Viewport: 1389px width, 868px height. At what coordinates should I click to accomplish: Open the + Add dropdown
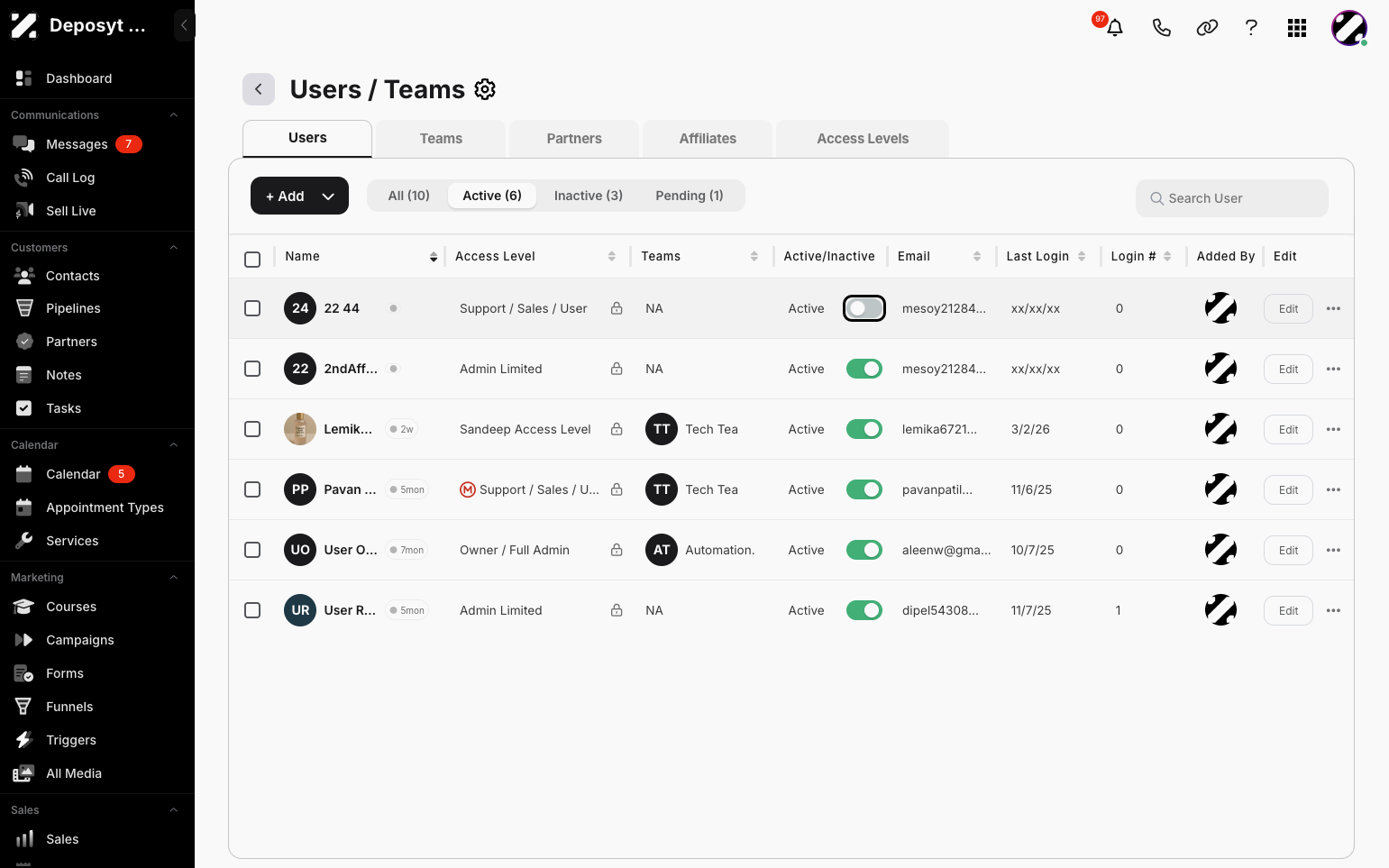tap(299, 196)
